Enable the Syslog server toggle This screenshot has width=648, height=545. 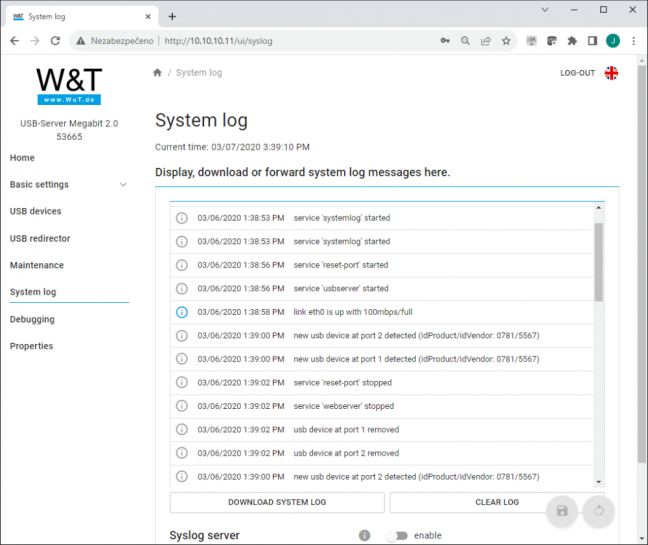point(397,536)
